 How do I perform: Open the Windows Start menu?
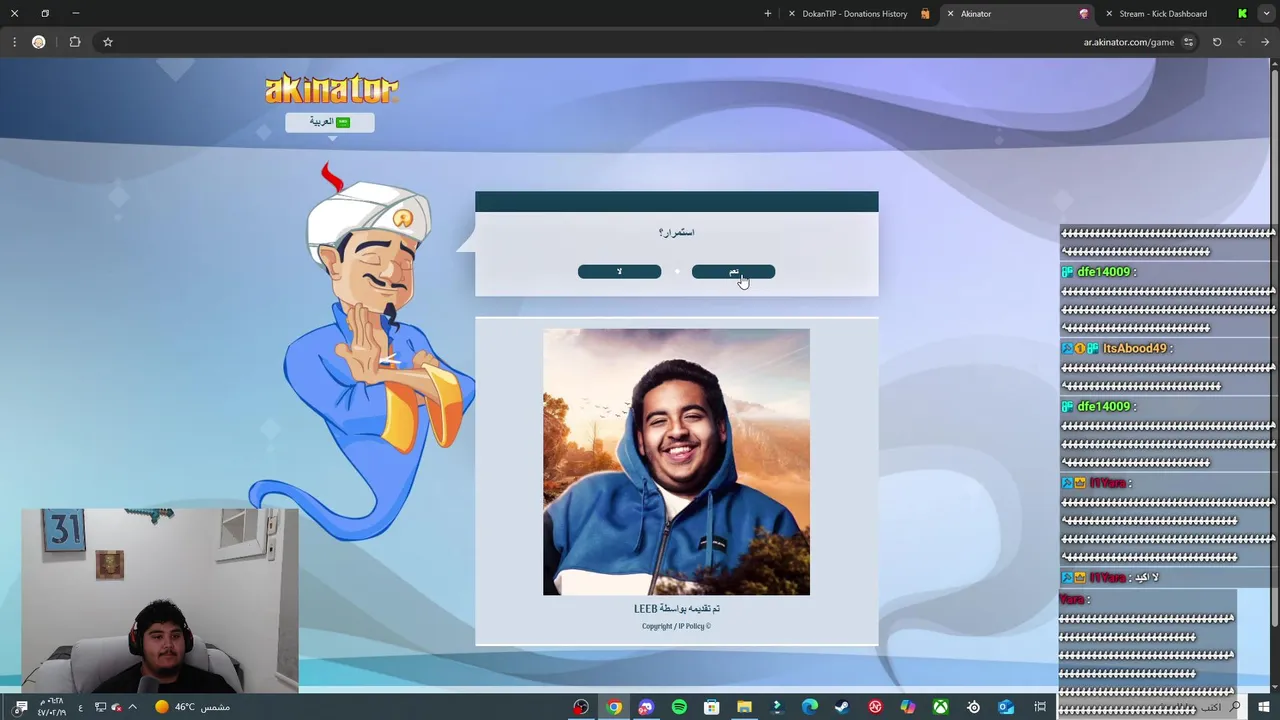1264,707
